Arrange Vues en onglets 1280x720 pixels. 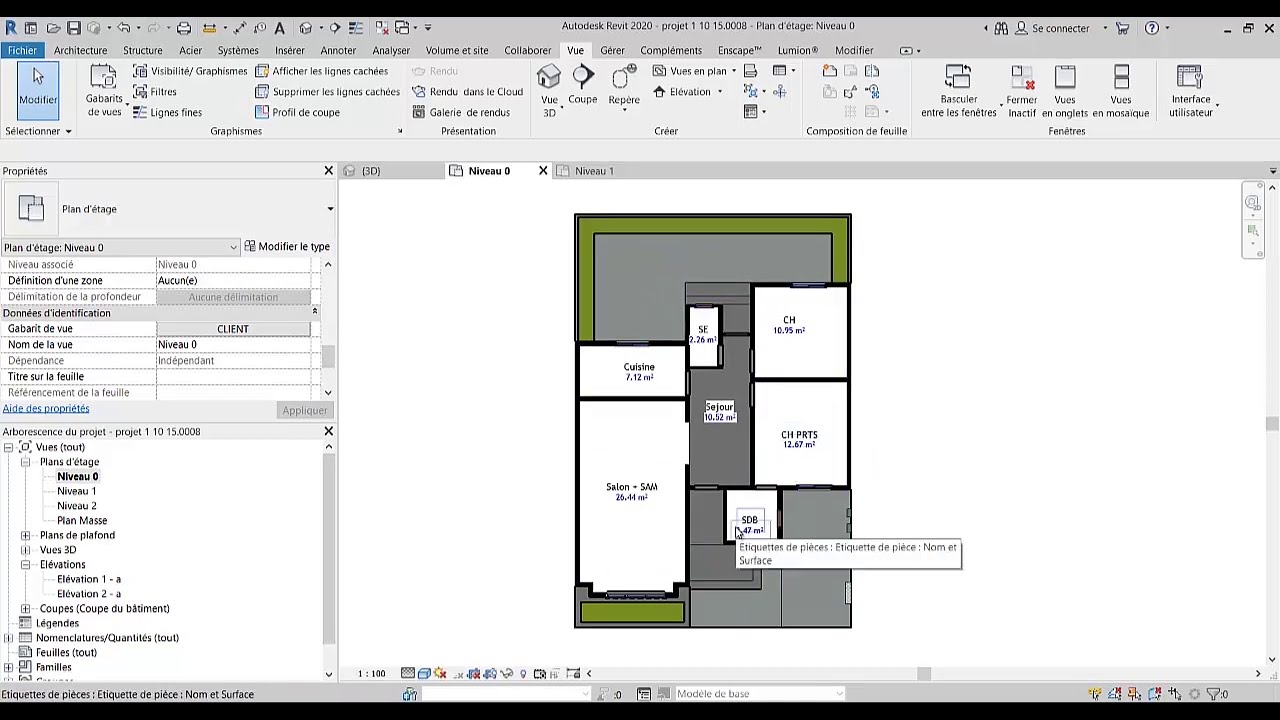1065,91
